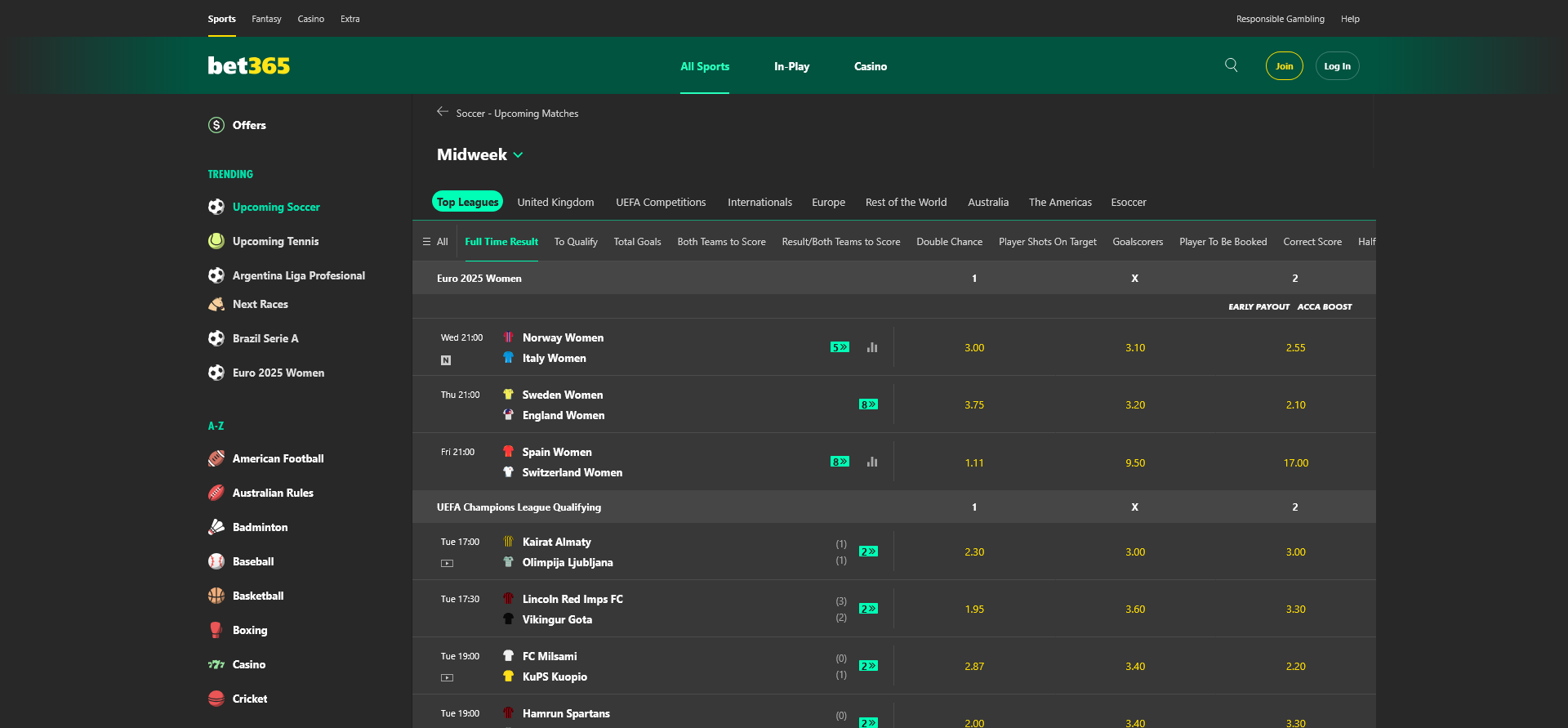Click the Boxing glove icon
Screen dimensions: 1568x728
(x=216, y=630)
